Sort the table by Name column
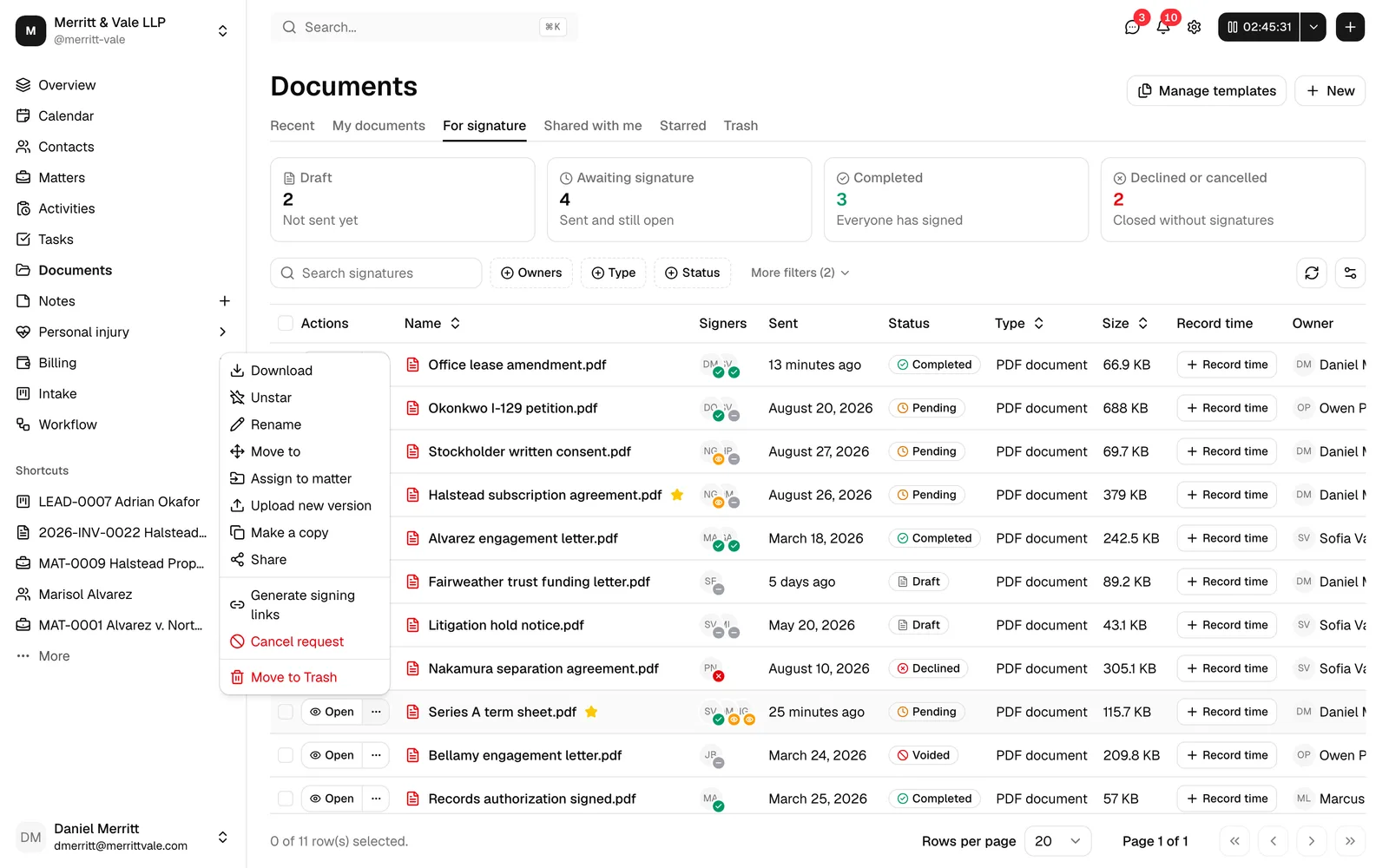The height and width of the screenshot is (868, 1389). pos(432,323)
